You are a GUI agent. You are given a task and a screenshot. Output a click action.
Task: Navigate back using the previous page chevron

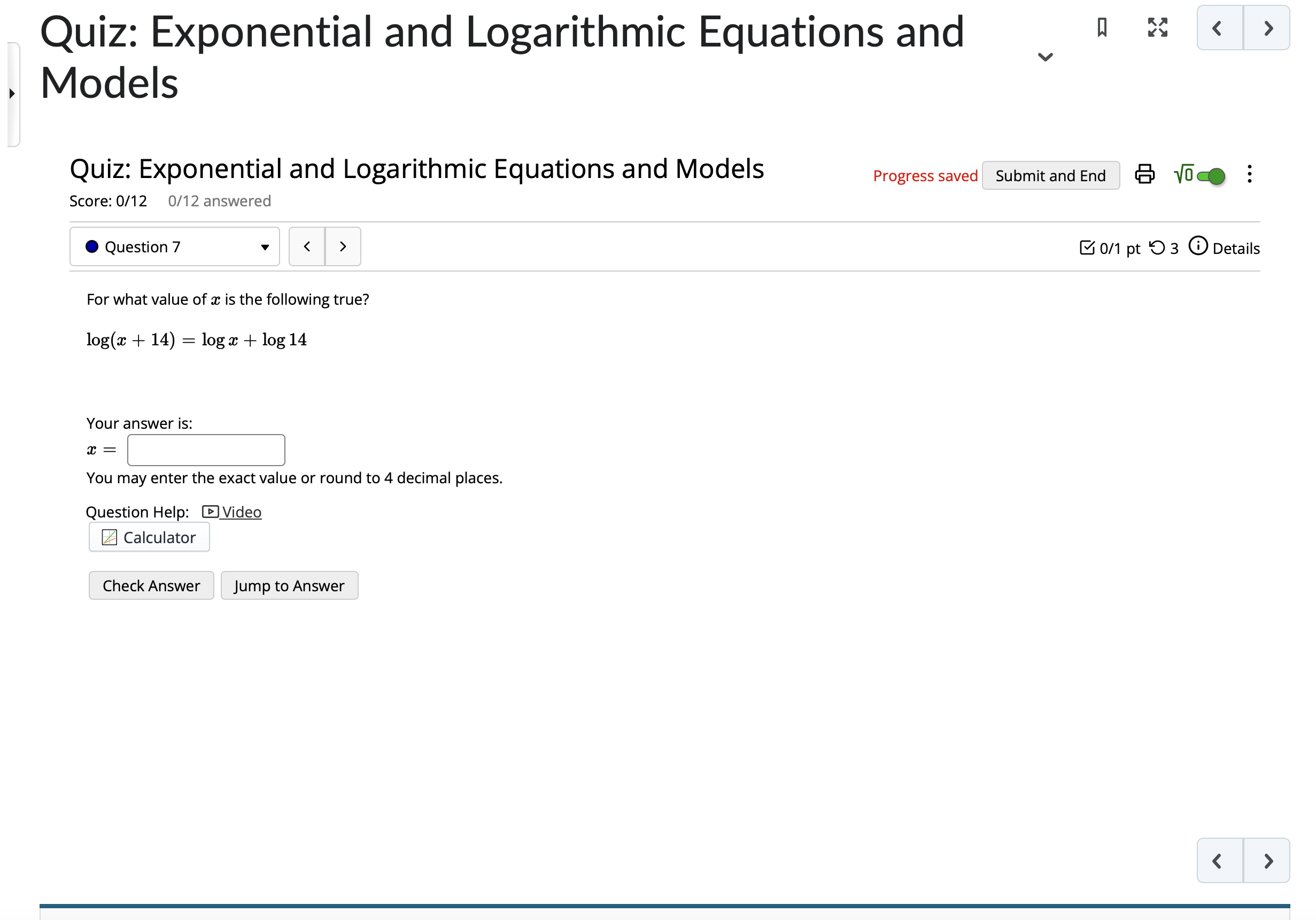tap(1218, 27)
